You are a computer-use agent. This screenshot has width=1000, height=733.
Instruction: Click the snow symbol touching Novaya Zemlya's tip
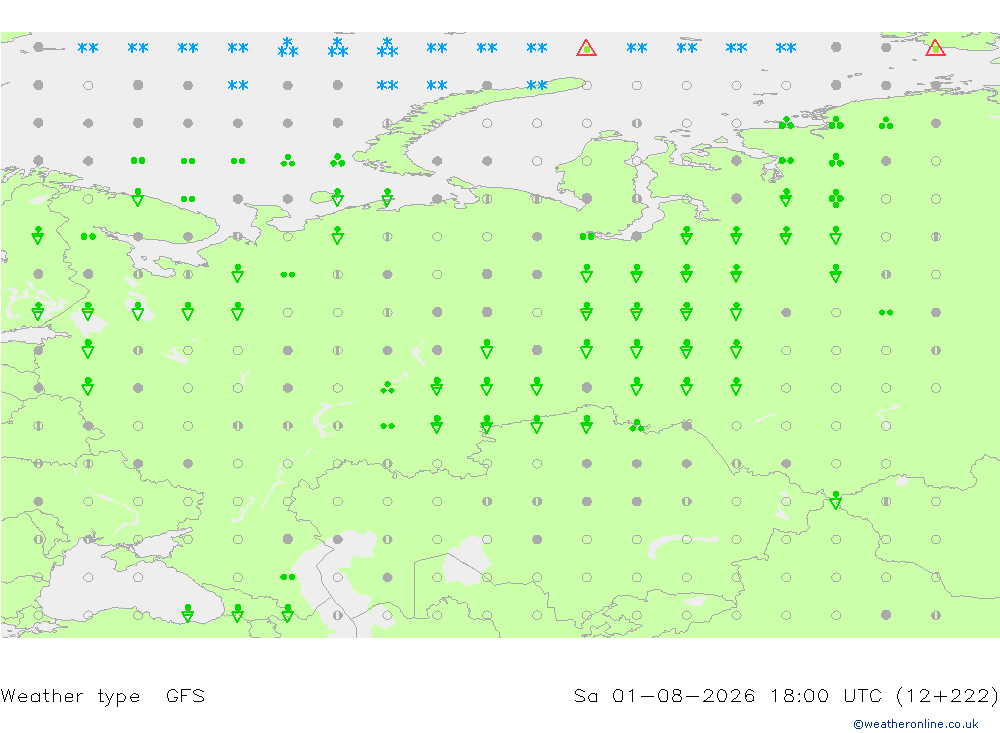click(537, 85)
